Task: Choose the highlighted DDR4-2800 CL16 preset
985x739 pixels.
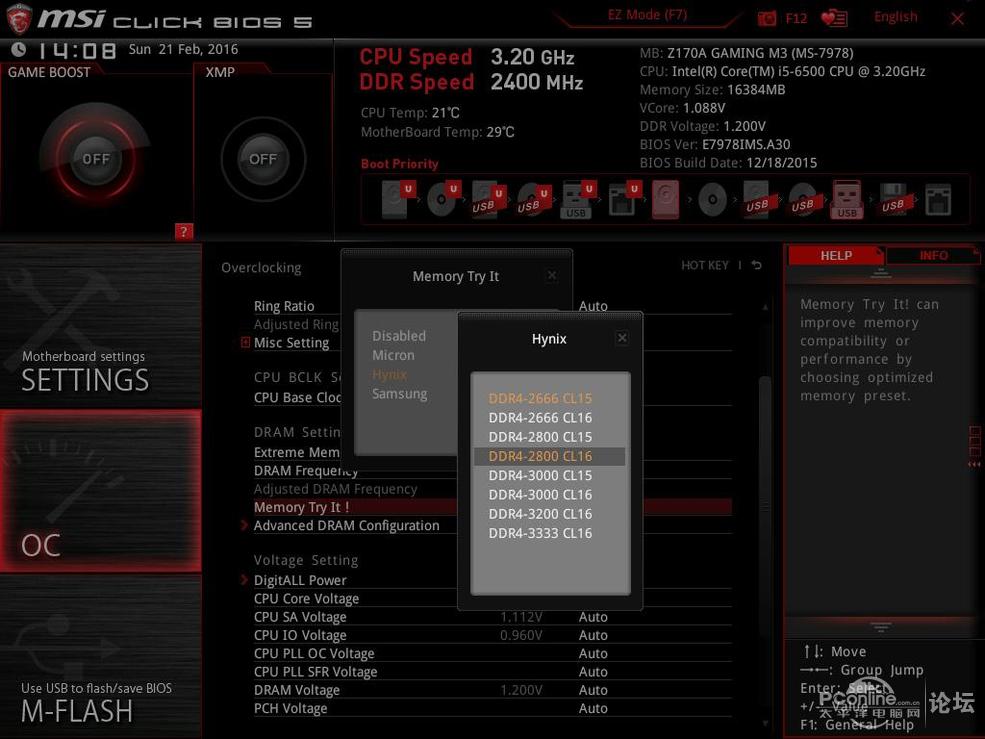Action: pos(550,456)
